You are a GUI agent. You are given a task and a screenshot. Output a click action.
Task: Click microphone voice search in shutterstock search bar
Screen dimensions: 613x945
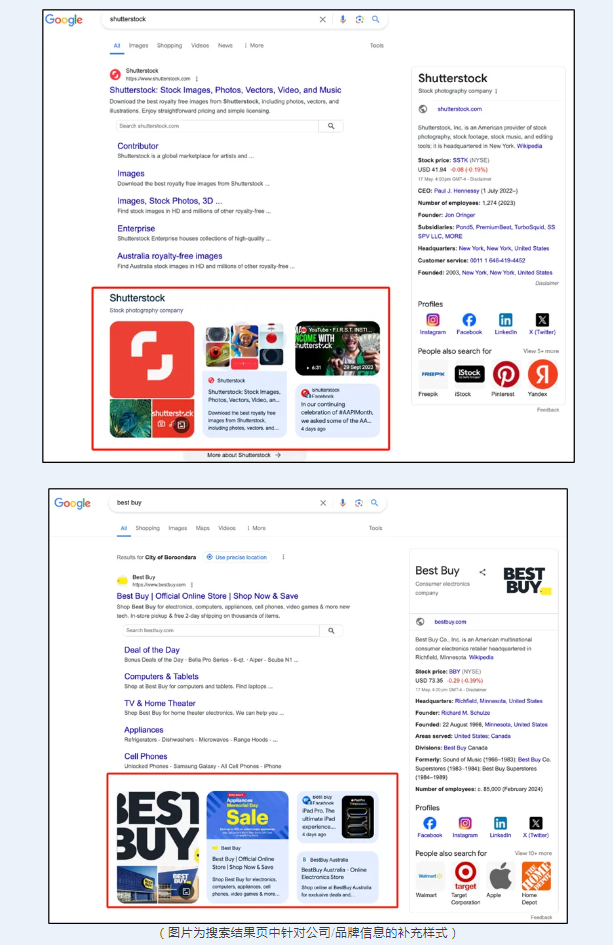342,19
